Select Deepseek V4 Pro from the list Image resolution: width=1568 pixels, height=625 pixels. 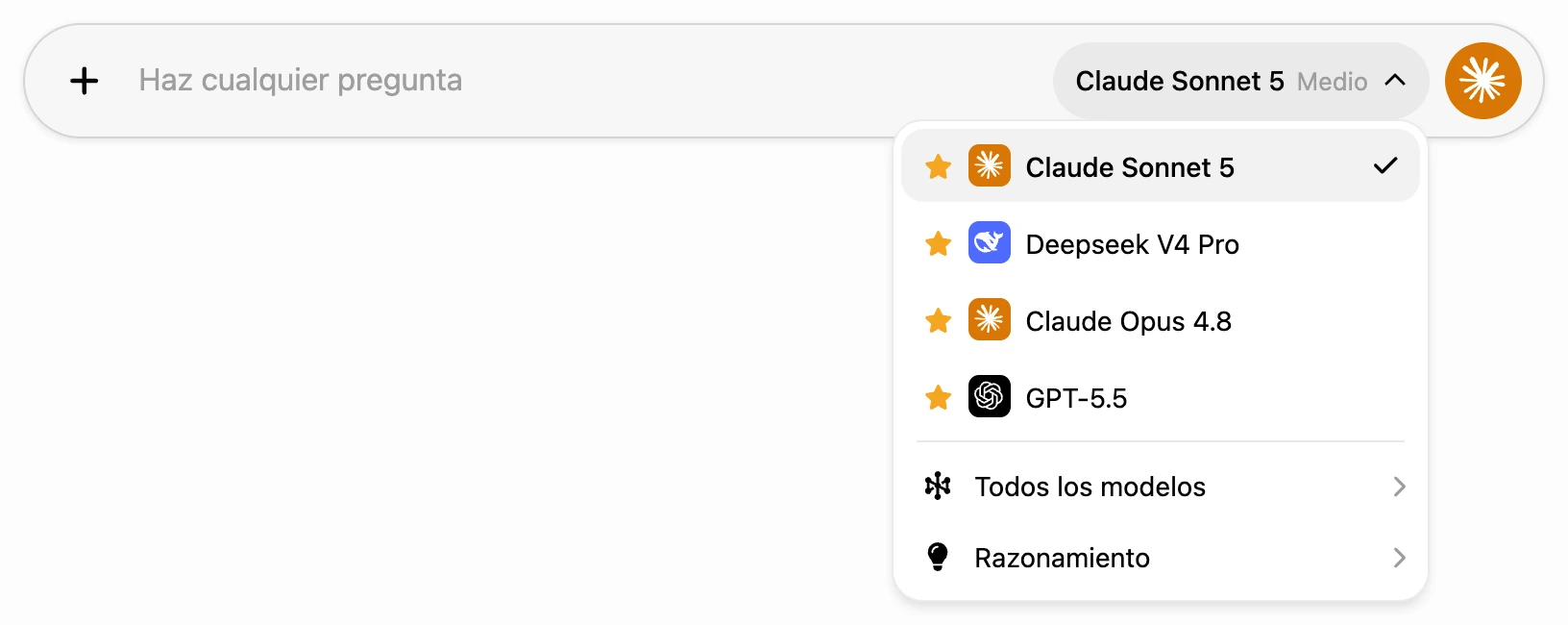(x=1160, y=243)
